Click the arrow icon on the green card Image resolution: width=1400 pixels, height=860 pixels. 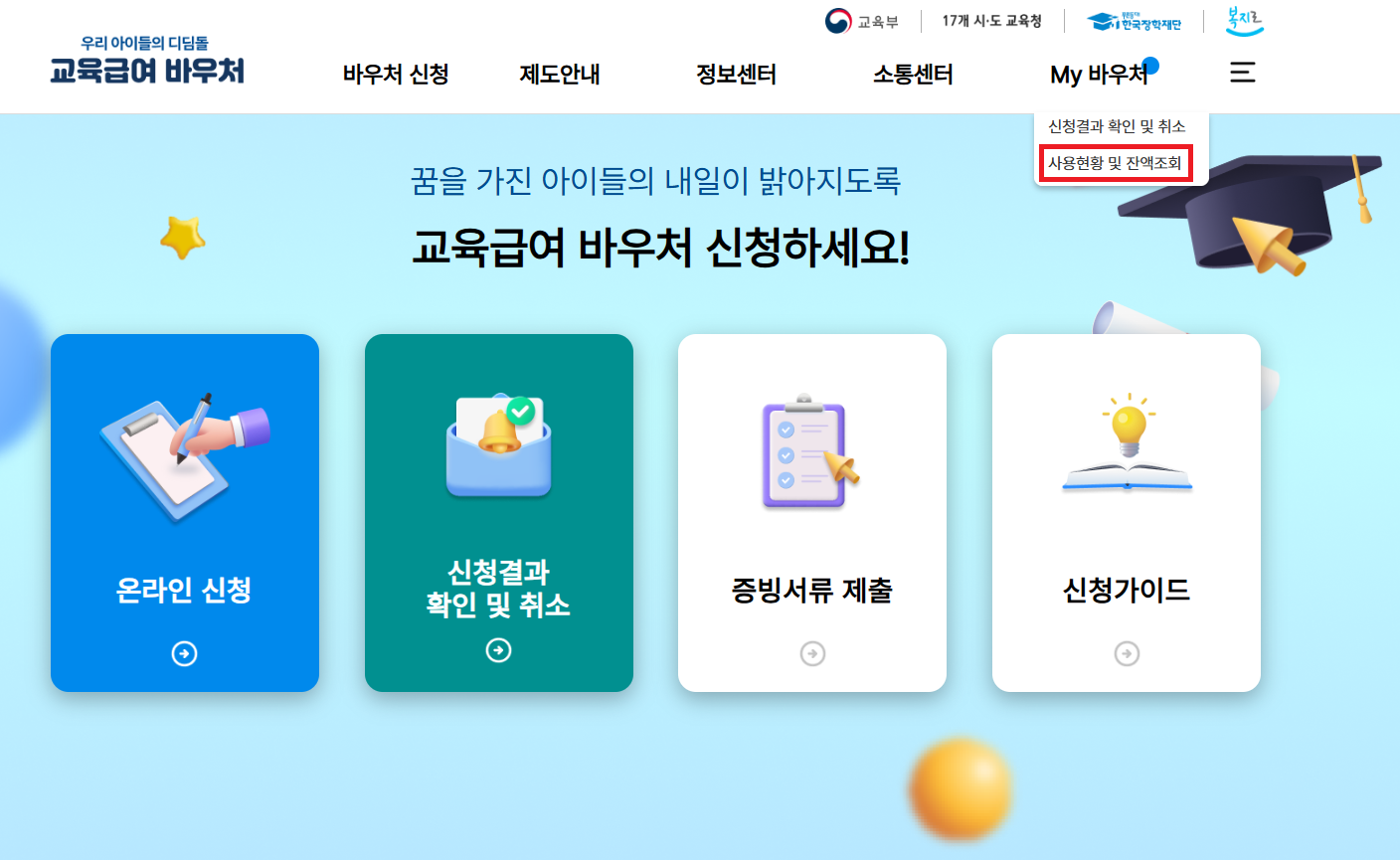click(498, 650)
